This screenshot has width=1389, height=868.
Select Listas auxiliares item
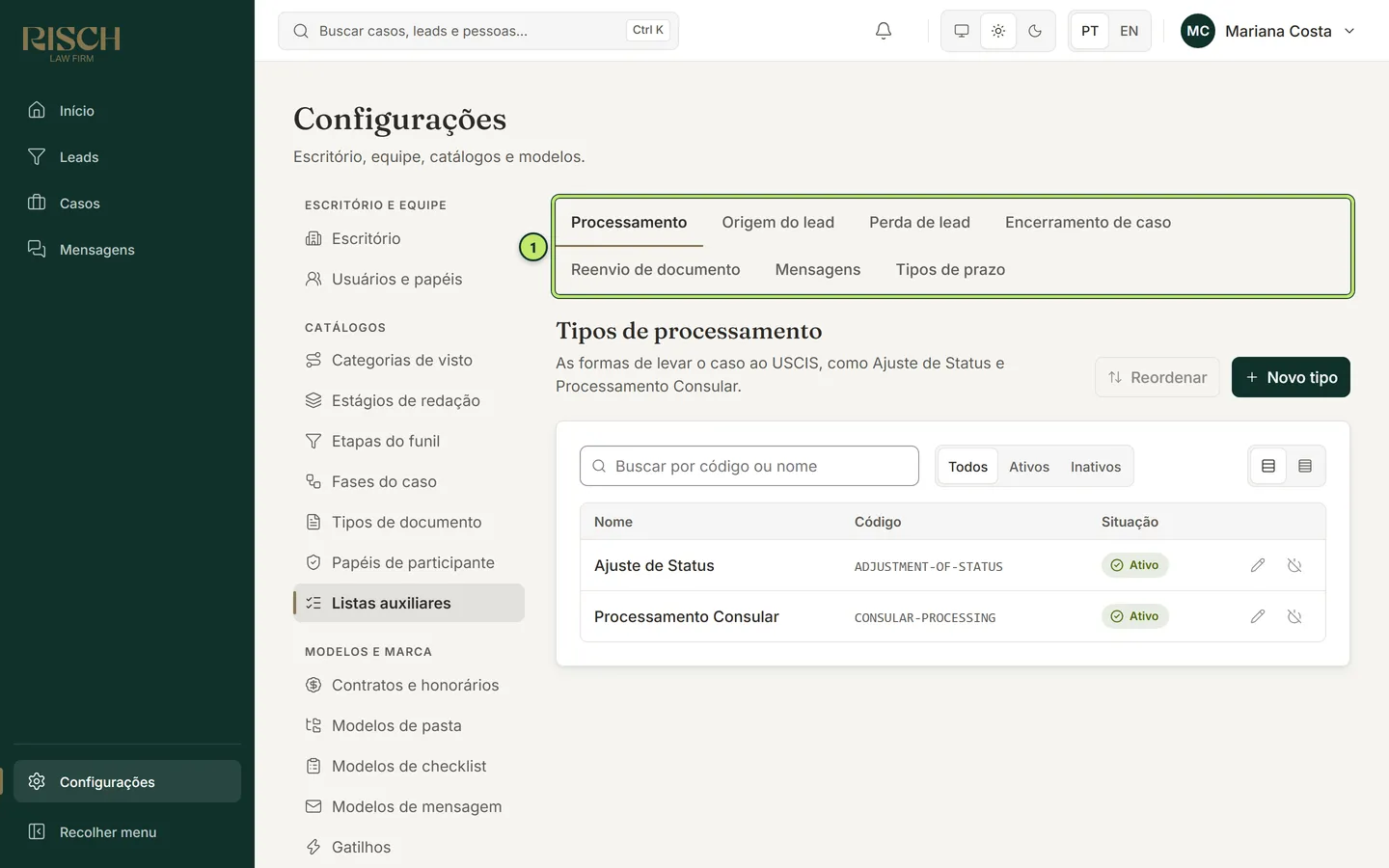pos(409,604)
